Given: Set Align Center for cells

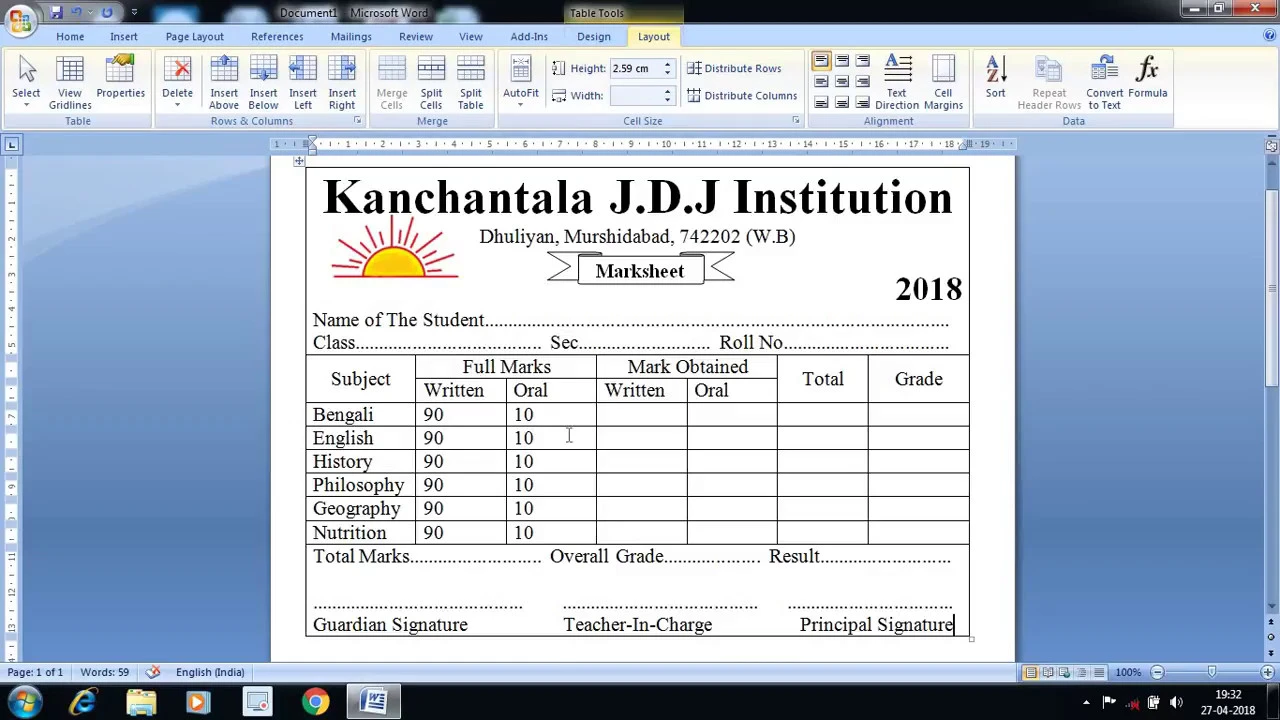Looking at the screenshot, I should [x=842, y=82].
